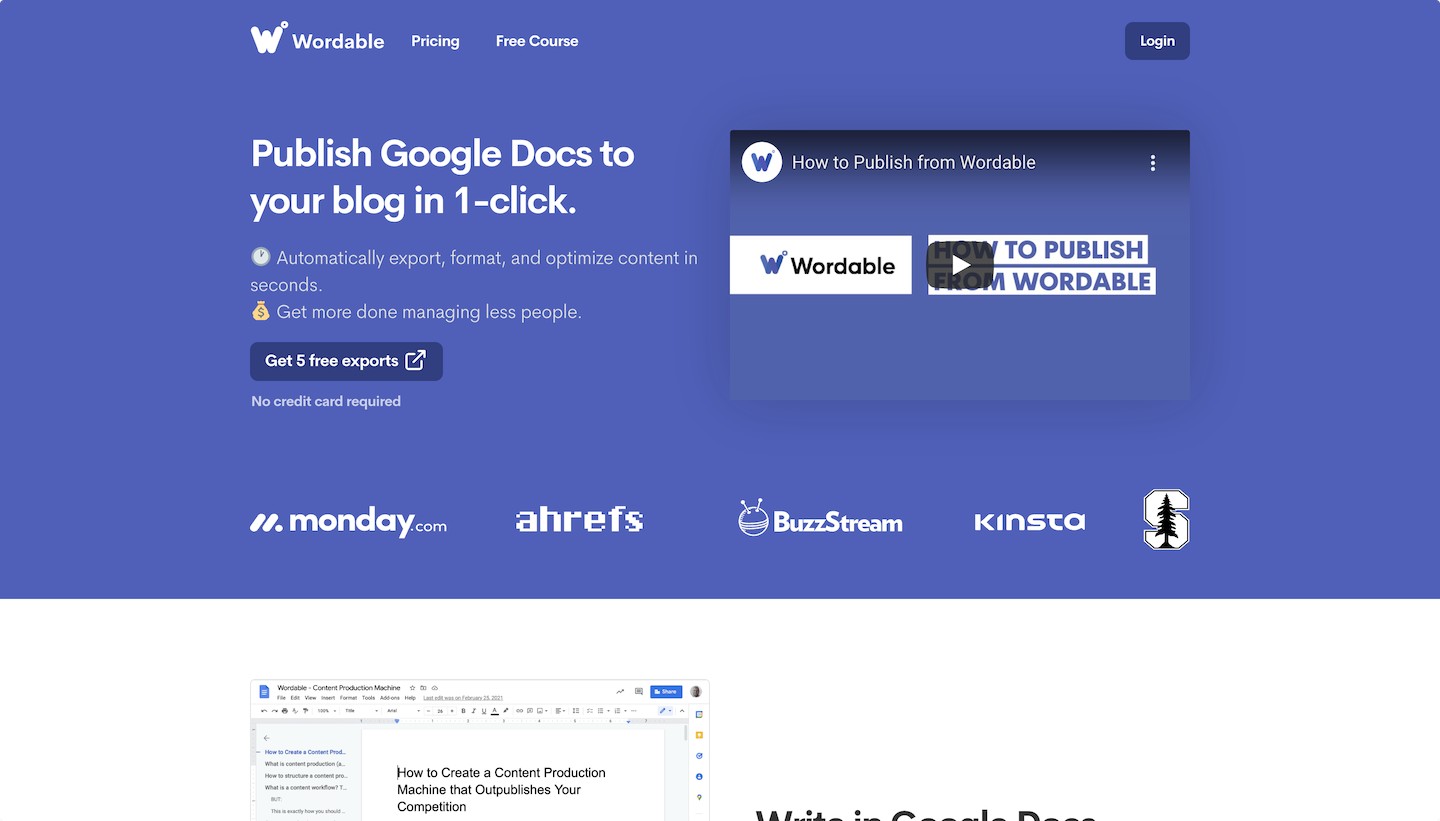Click the Get 5 free exports button
Image resolution: width=1440 pixels, height=821 pixels.
(346, 361)
